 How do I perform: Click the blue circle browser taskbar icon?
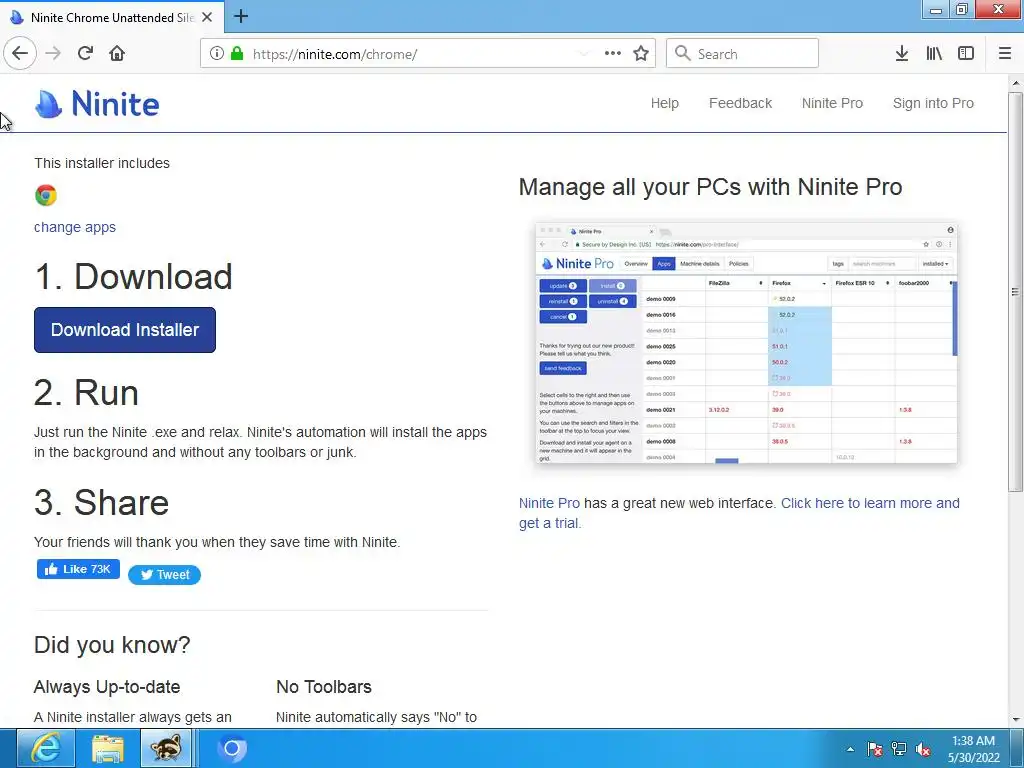232,748
